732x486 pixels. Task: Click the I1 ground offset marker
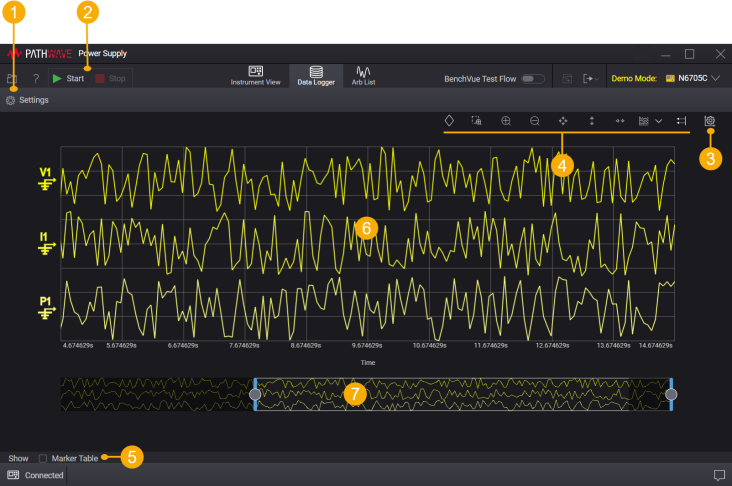pos(46,249)
